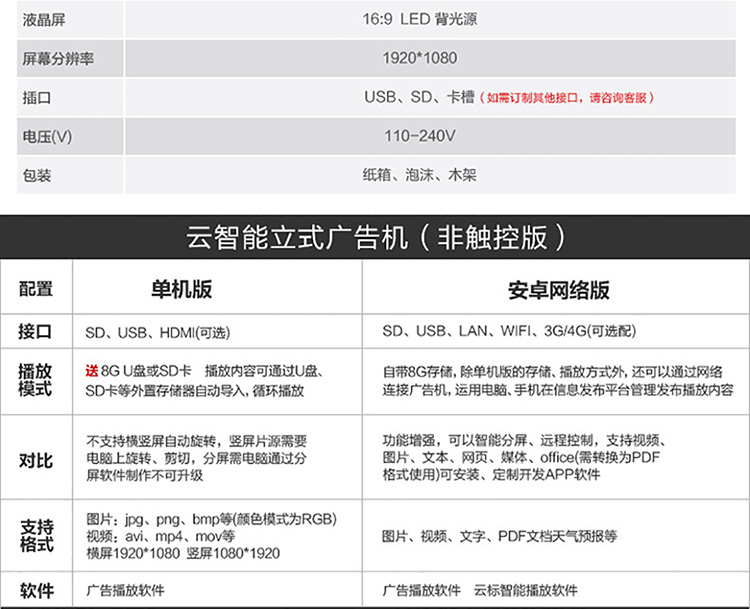750x609 pixels.
Task: Click the '液晶屏' row label
Action: pos(44,20)
